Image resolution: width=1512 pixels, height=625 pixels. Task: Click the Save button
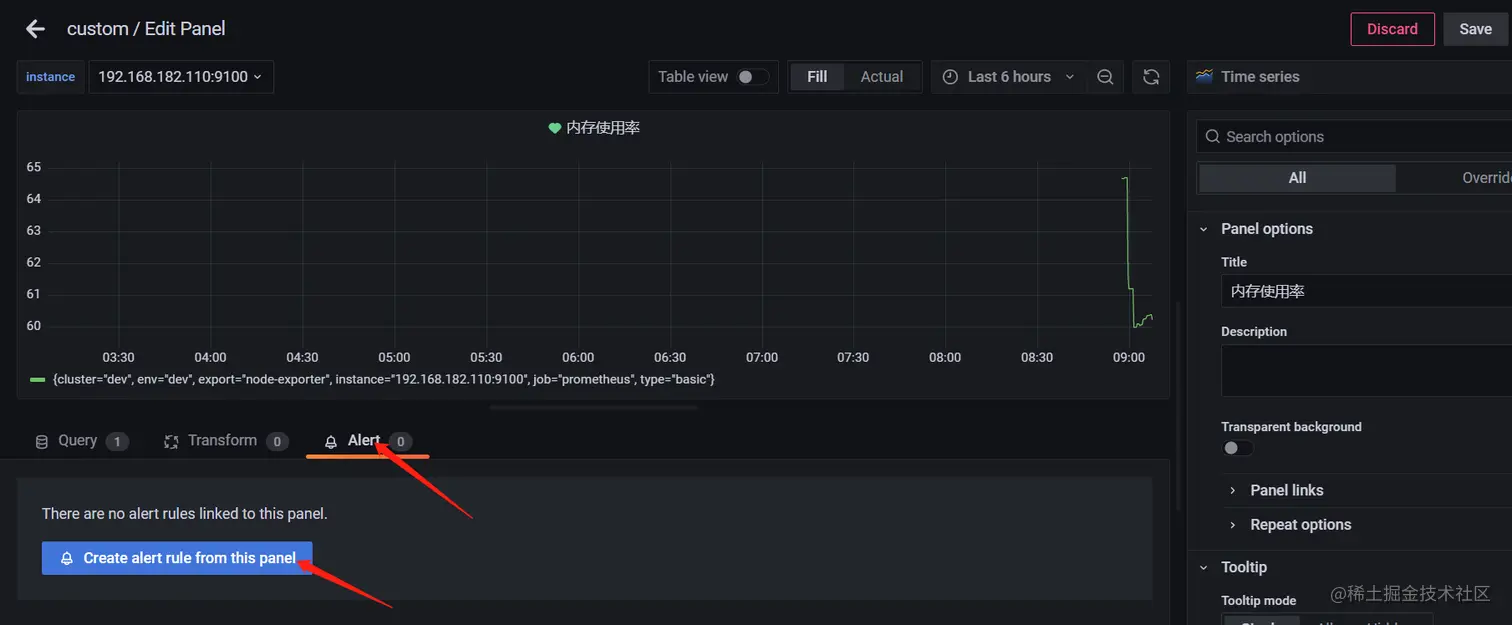tap(1475, 29)
